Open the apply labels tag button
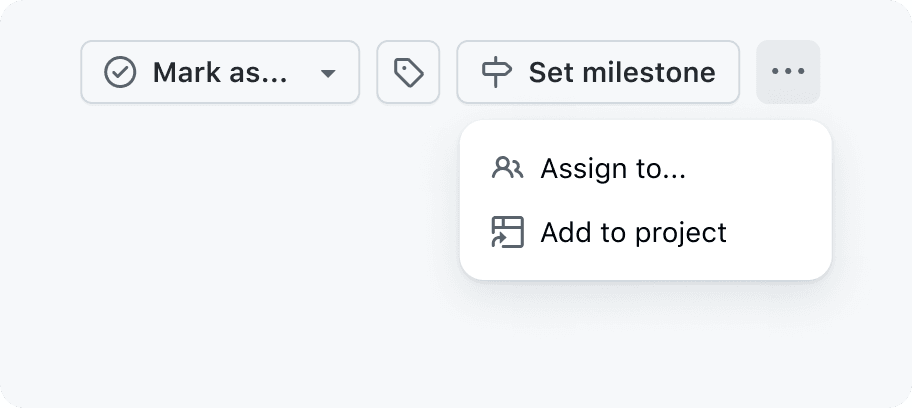The image size is (912, 408). pos(408,72)
